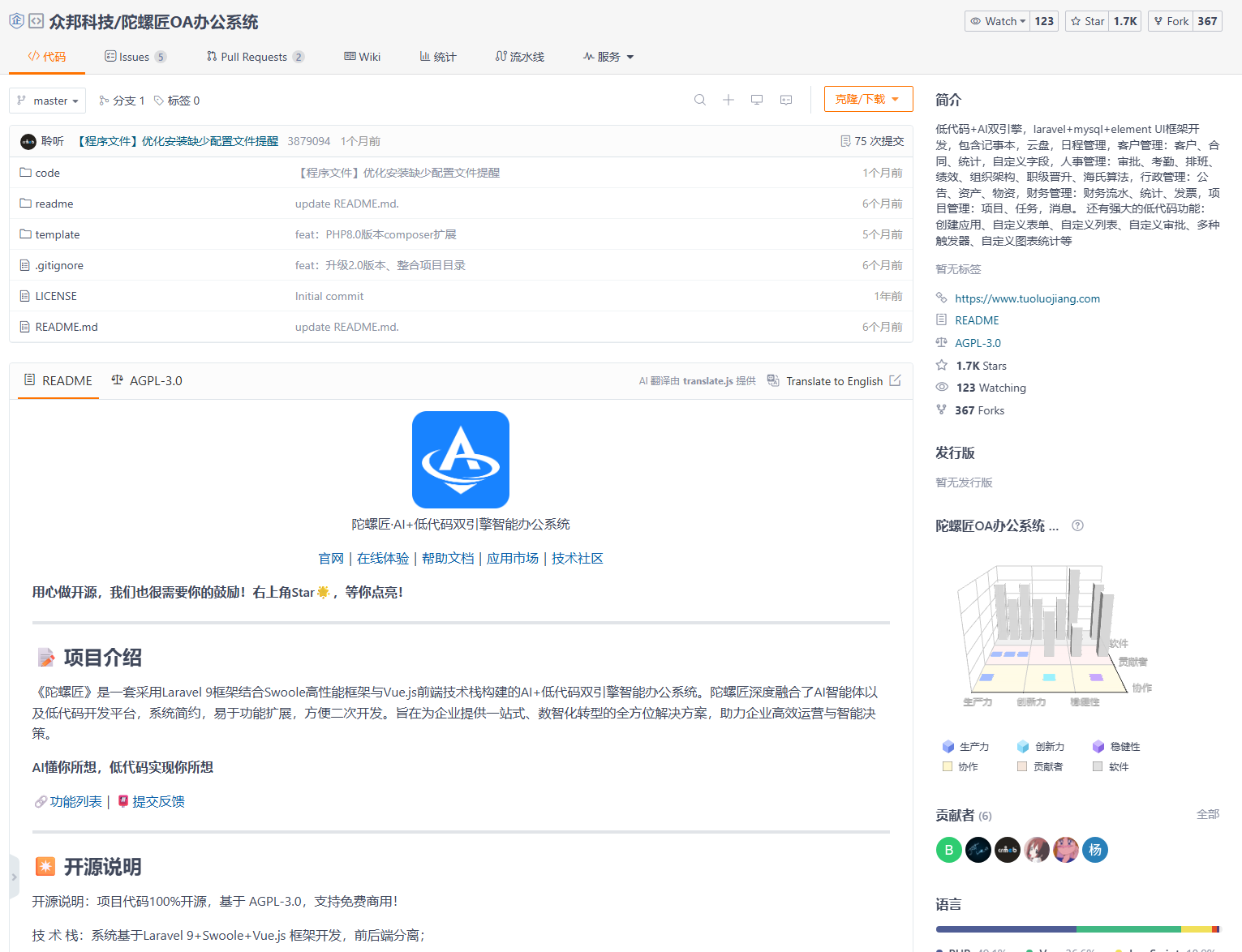Open web IDE via the monitor icon
Viewport: 1242px width, 952px height.
click(756, 99)
